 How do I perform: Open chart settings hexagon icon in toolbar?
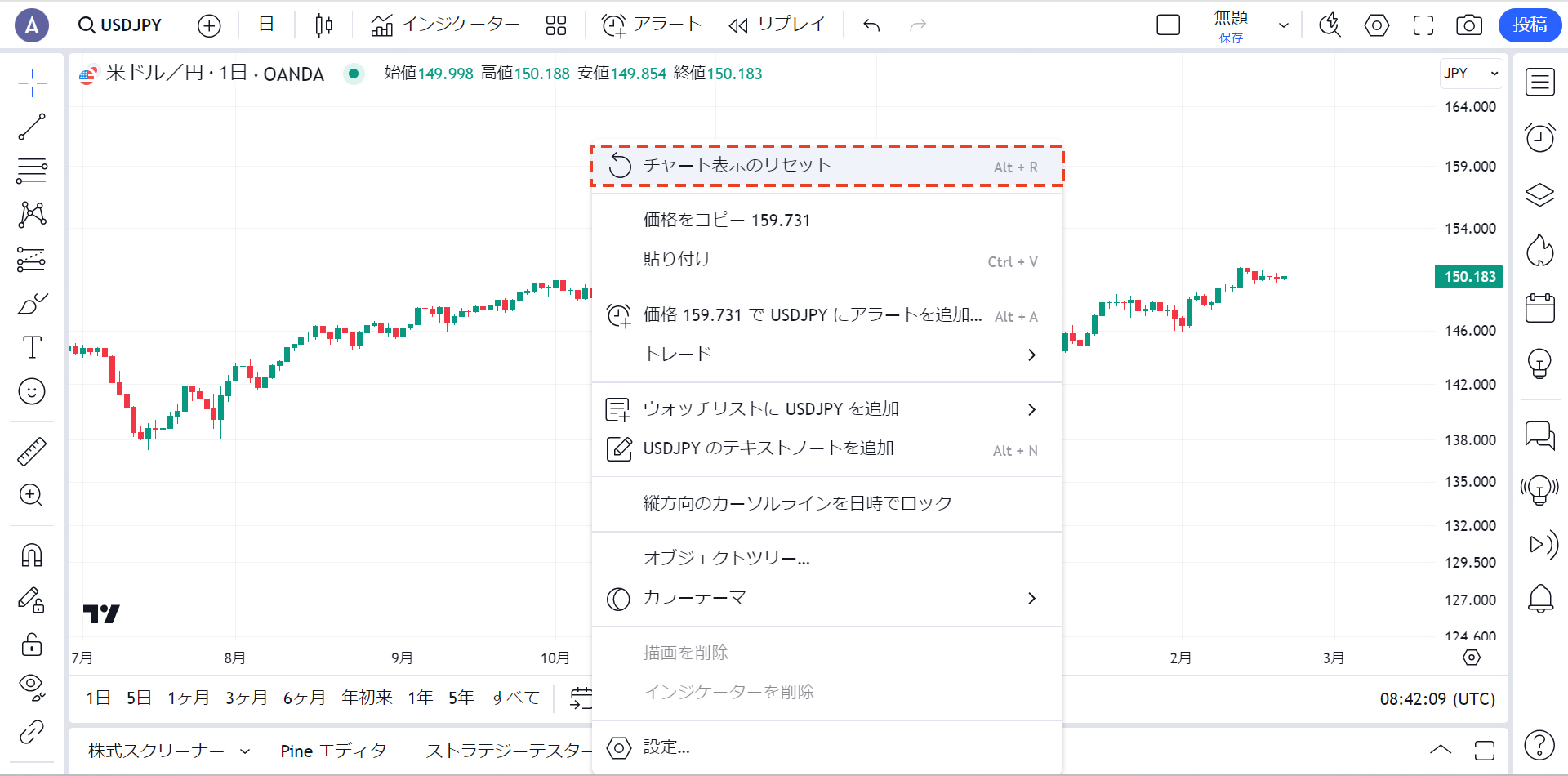point(1377,25)
